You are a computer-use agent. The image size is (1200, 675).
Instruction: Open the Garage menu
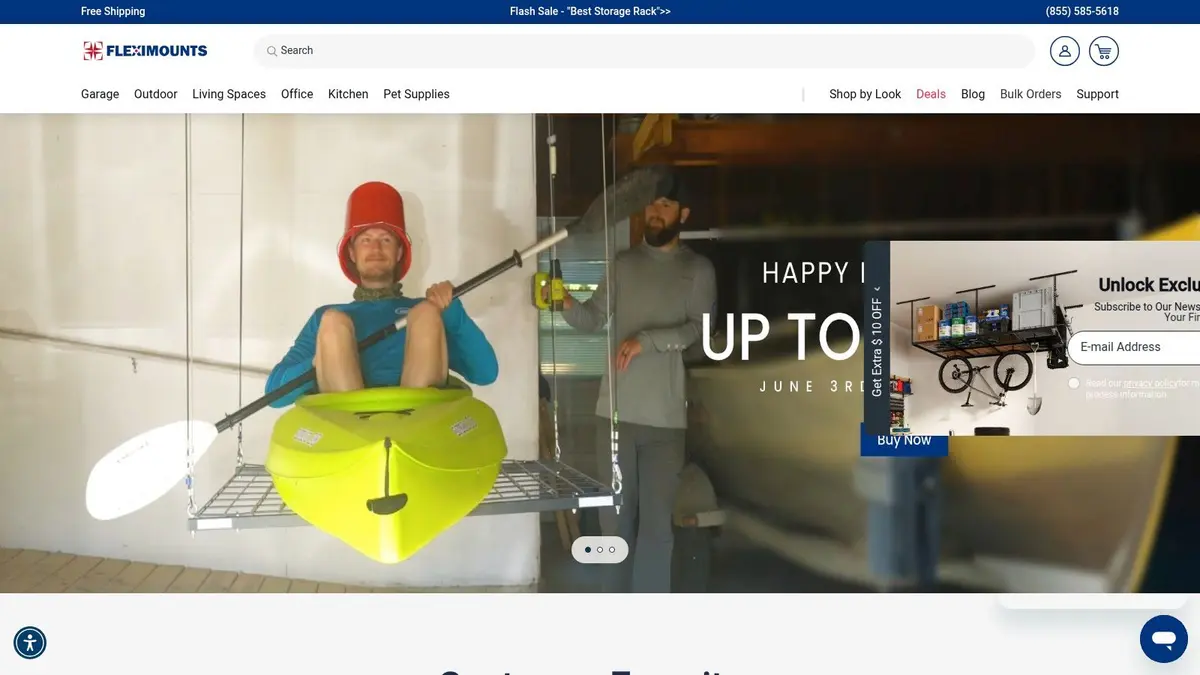100,94
